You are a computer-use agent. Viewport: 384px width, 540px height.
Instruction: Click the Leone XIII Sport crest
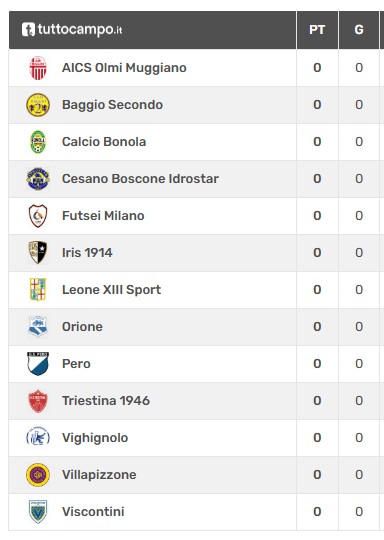click(38, 290)
